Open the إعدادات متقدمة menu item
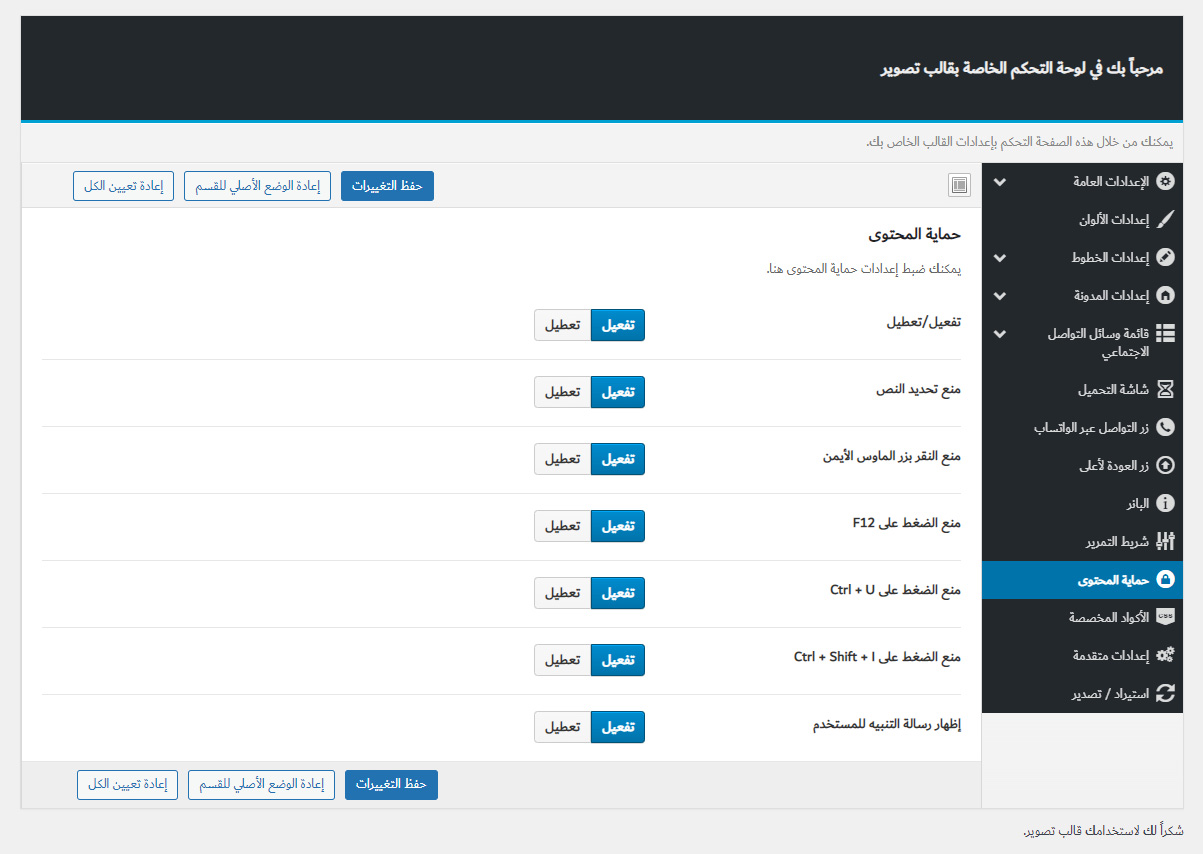 [1106, 655]
